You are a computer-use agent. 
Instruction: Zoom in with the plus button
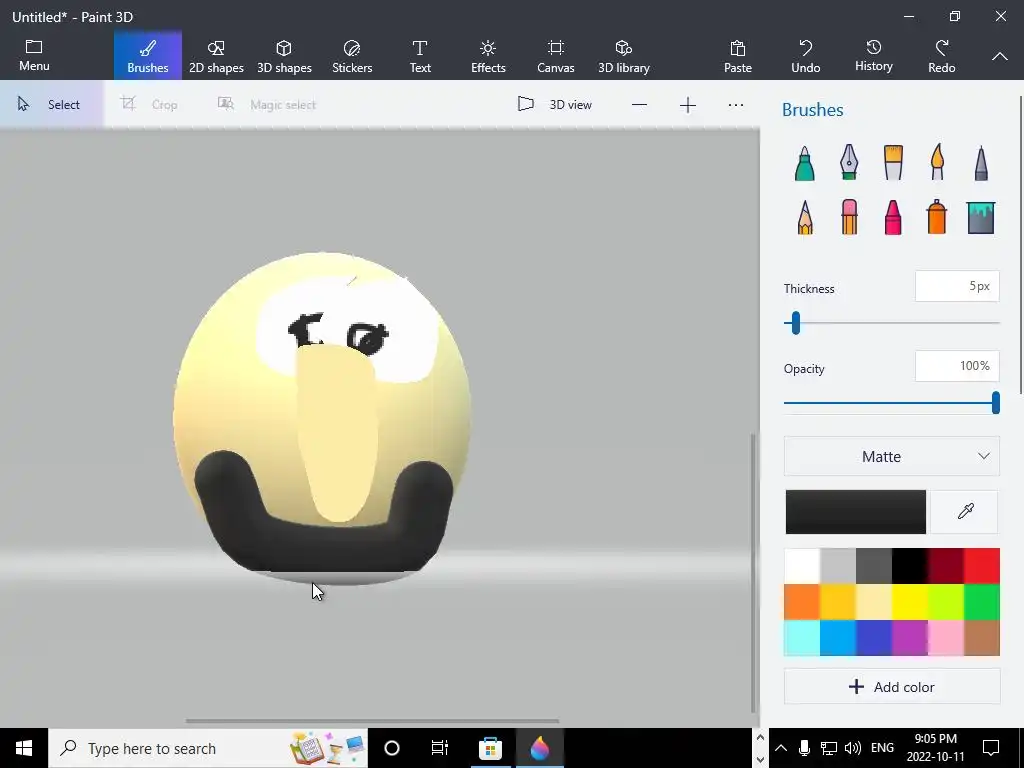tap(688, 104)
